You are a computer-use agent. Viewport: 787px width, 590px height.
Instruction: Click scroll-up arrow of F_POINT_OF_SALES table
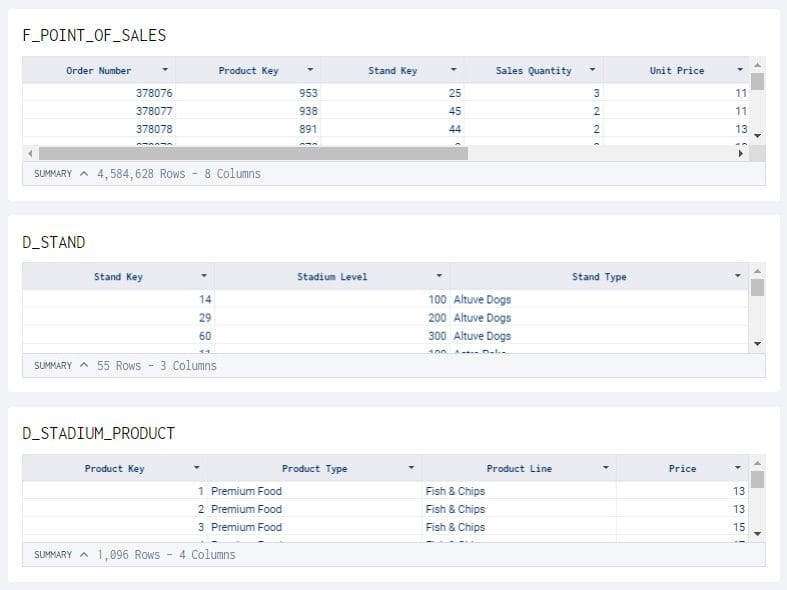tap(757, 65)
